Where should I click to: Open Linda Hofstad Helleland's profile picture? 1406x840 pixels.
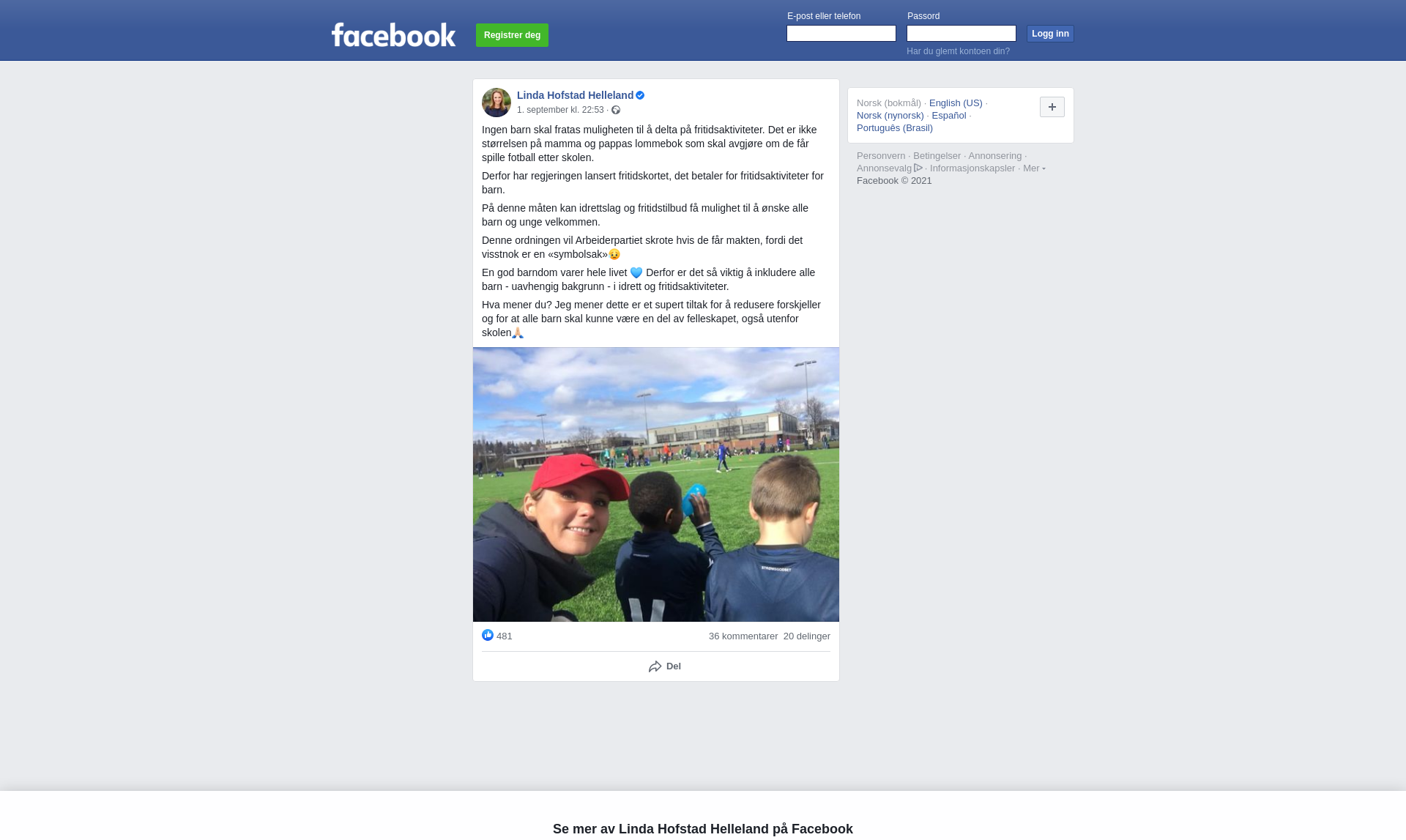point(496,103)
